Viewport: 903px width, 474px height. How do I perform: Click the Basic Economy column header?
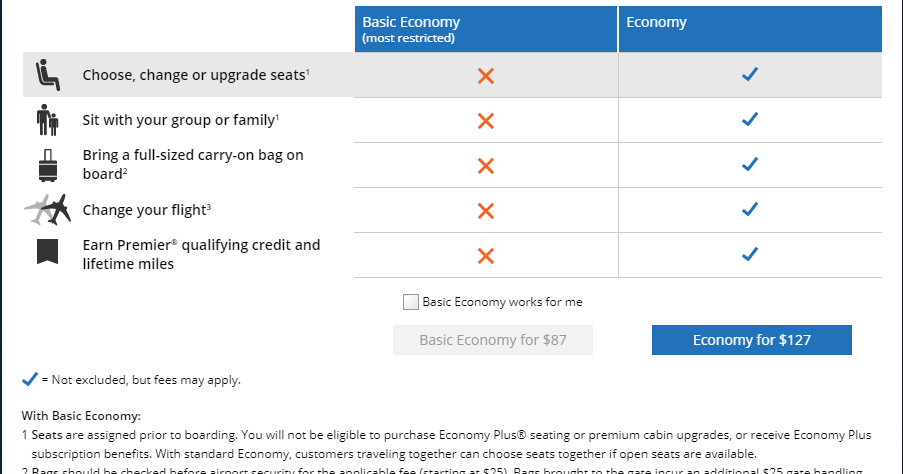pos(486,28)
